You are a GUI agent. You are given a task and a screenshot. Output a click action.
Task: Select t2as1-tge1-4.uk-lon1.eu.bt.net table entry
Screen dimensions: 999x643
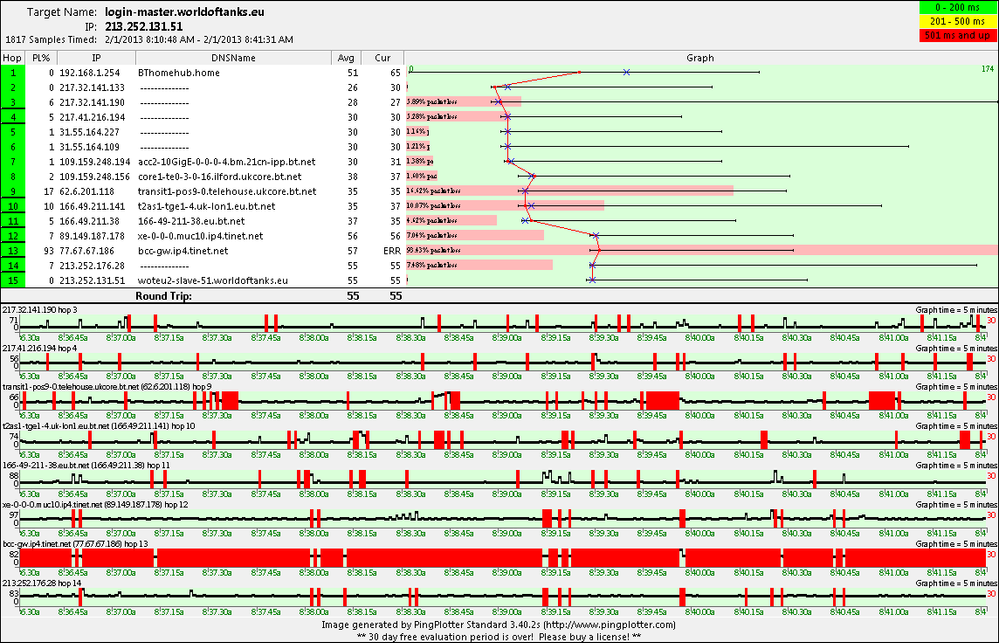point(207,206)
